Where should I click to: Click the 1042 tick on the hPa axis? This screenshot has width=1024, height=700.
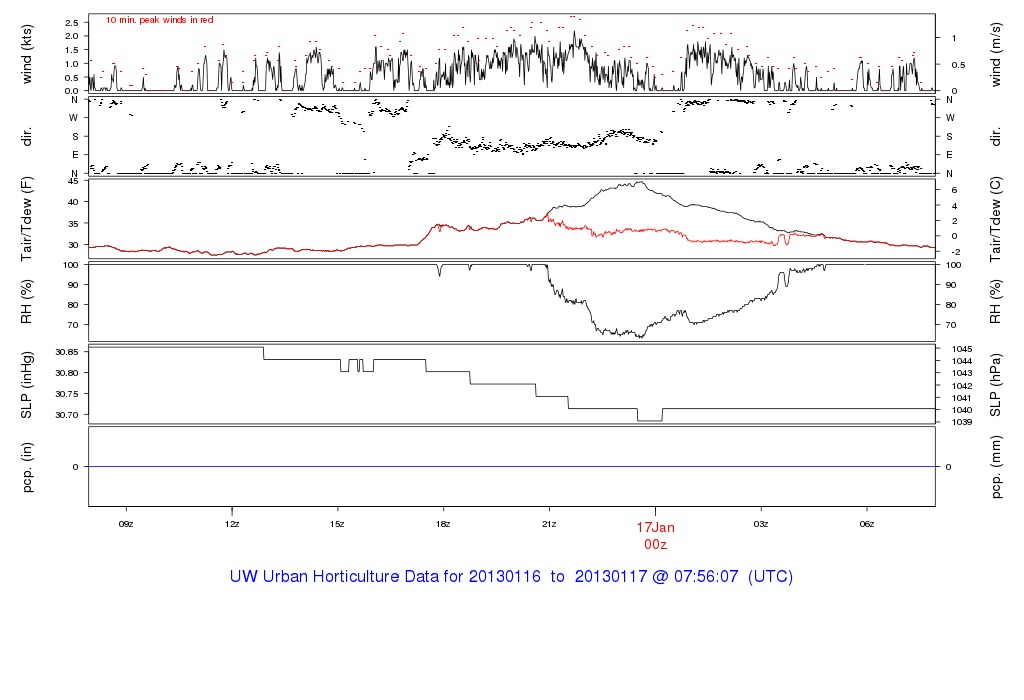click(962, 386)
